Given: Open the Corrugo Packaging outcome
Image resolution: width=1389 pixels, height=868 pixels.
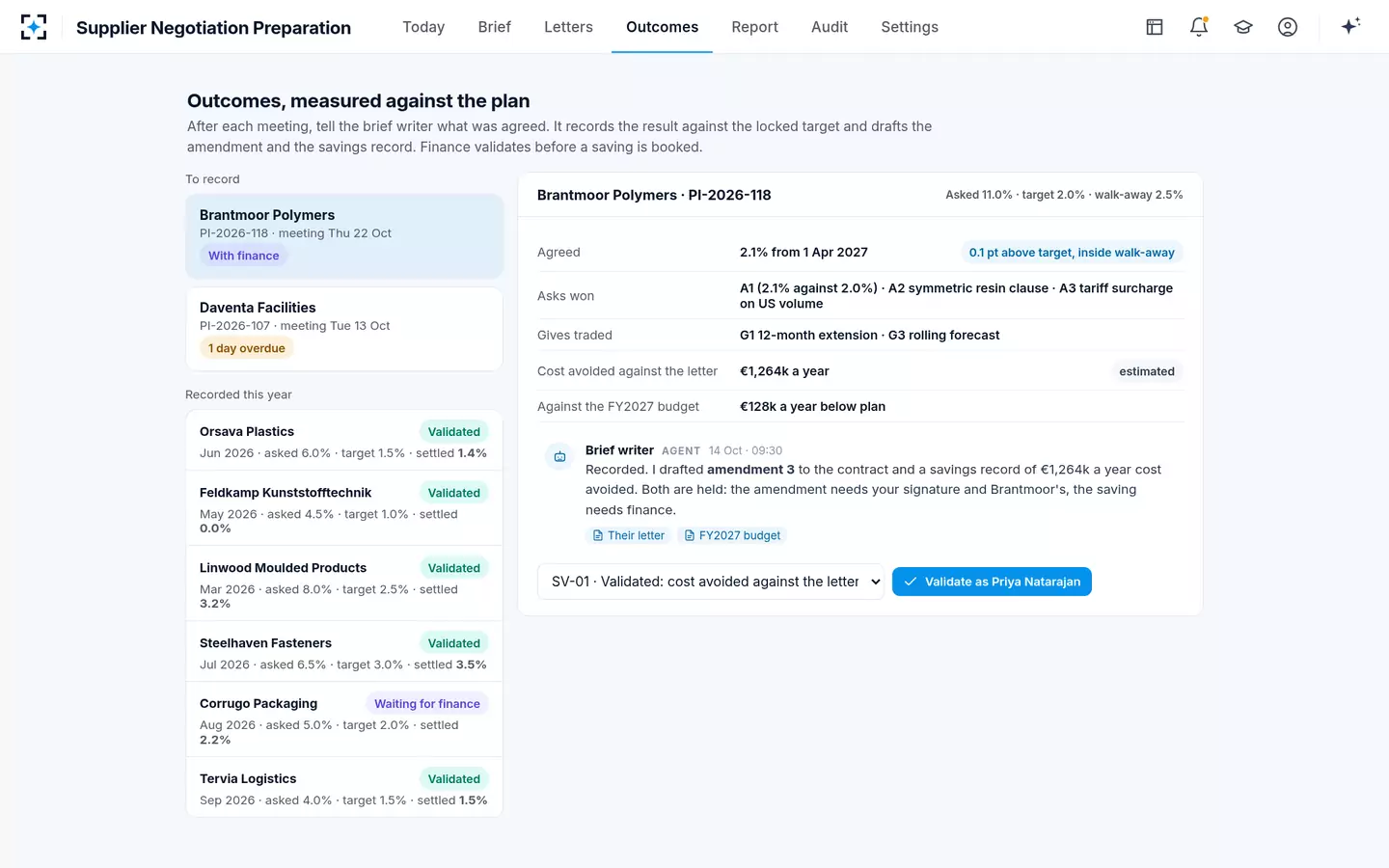Looking at the screenshot, I should (344, 720).
